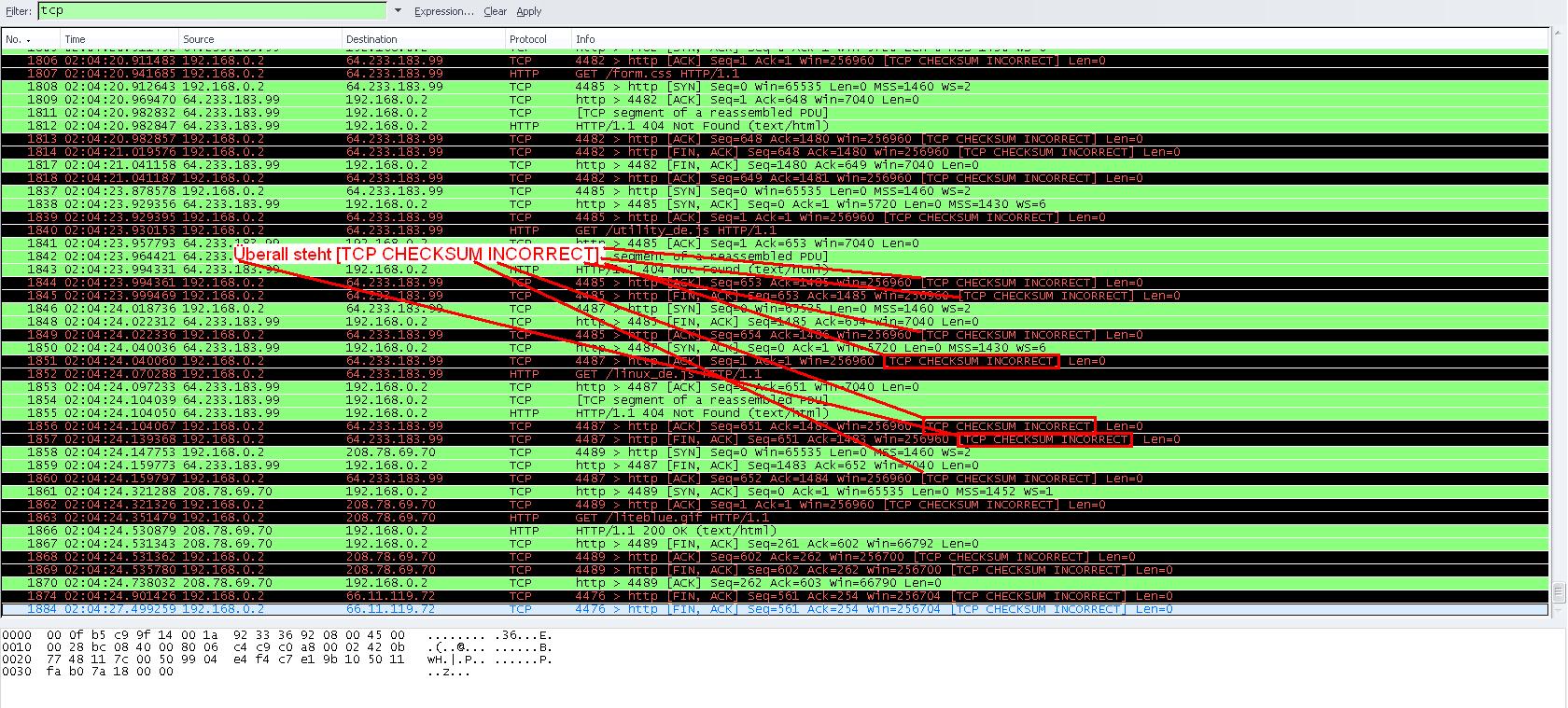Image resolution: width=1568 pixels, height=708 pixels.
Task: Click the Filter text input field
Action: coord(210,11)
